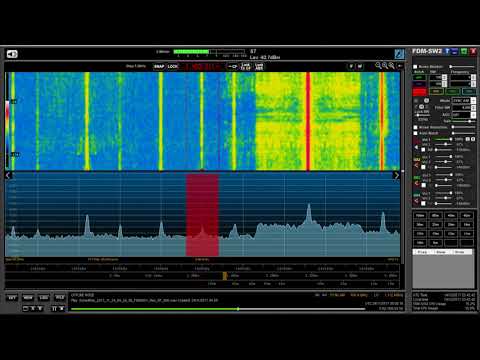Open the SET settings button
The width and height of the screenshot is (480, 360).
coord(12,297)
